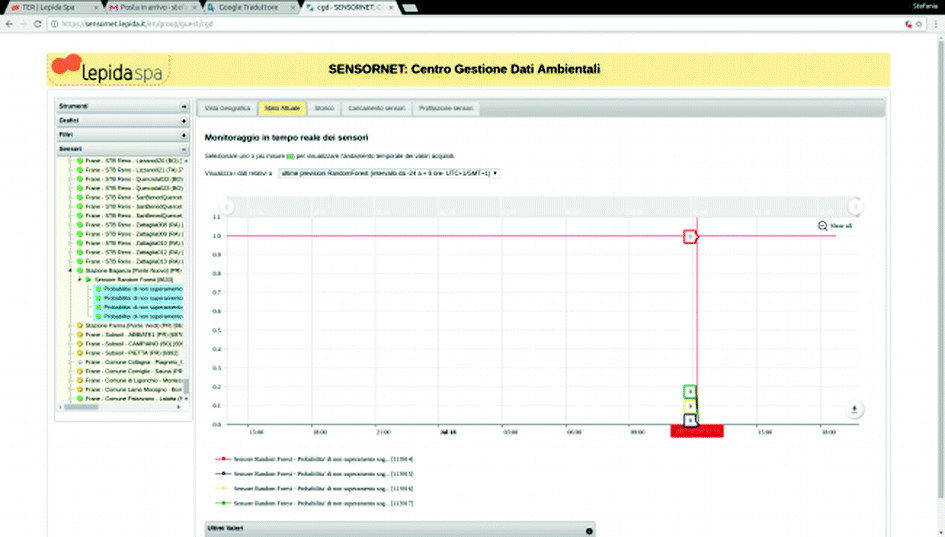Open the Caricamento sensori tab
945x537 pixels.
(x=377, y=108)
